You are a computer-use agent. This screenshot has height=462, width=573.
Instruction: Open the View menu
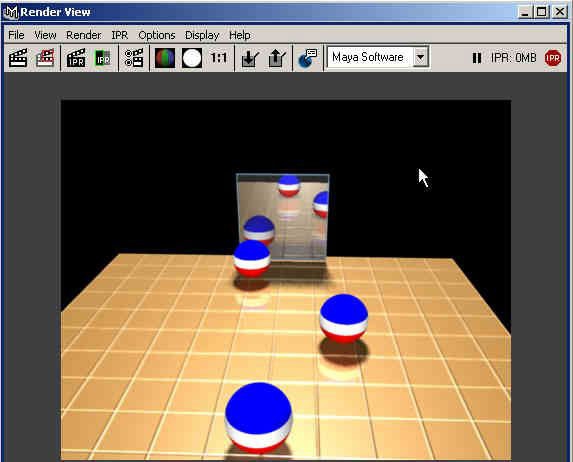(45, 35)
